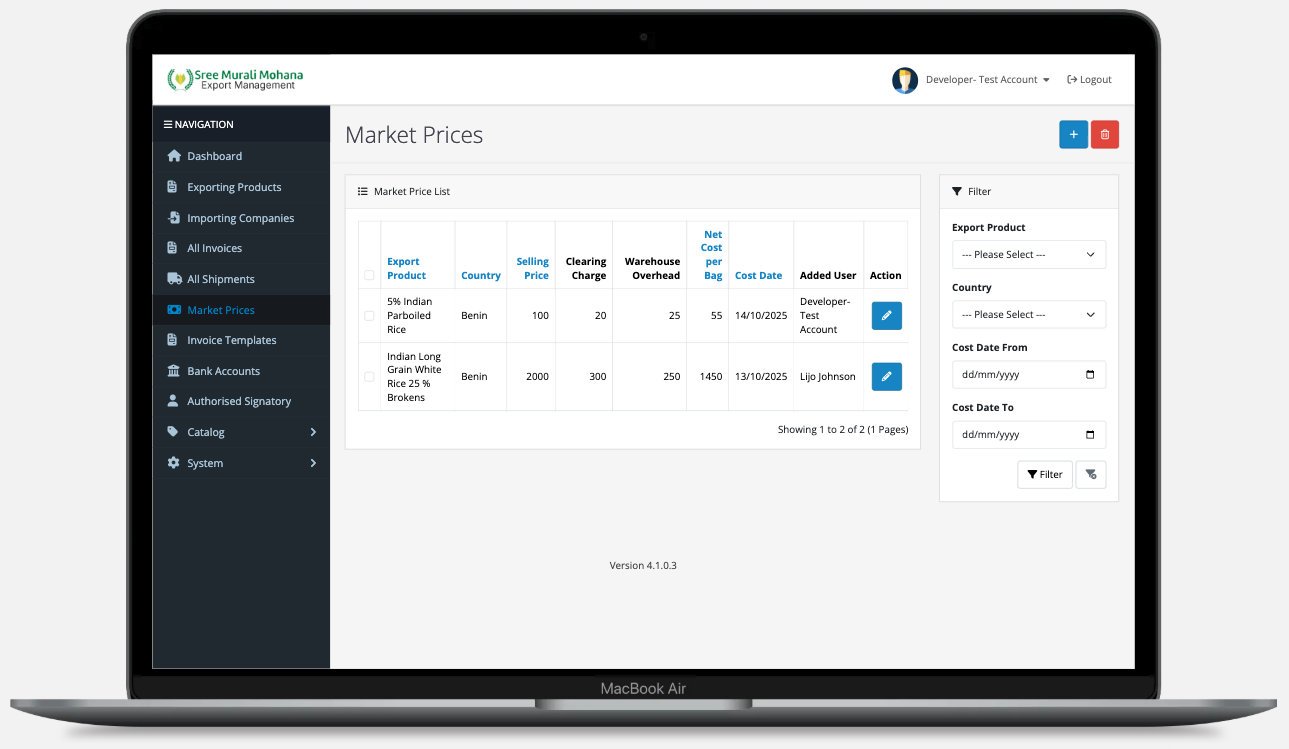Click the Filter button to apply filters

point(1044,474)
